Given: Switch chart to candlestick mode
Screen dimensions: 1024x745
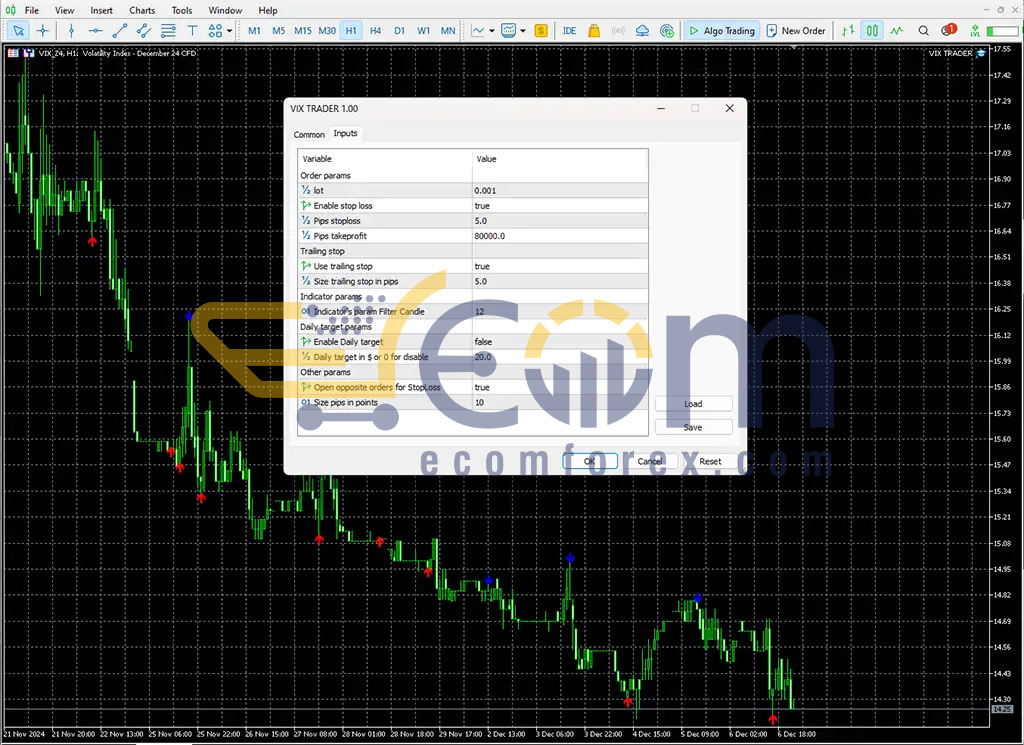Looking at the screenshot, I should coord(872,31).
